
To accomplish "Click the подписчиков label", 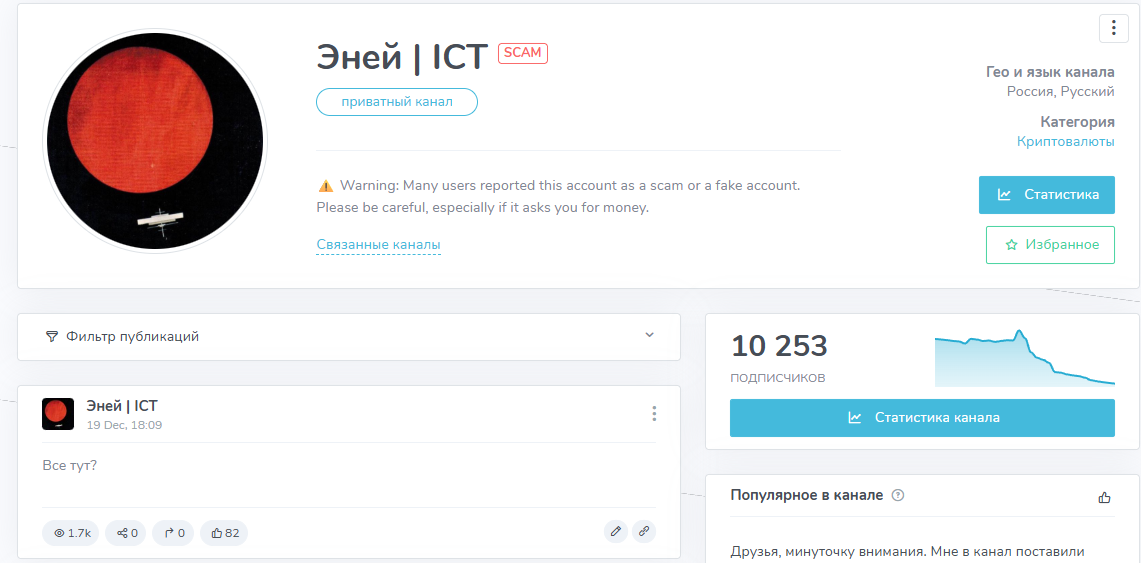I will click(778, 378).
